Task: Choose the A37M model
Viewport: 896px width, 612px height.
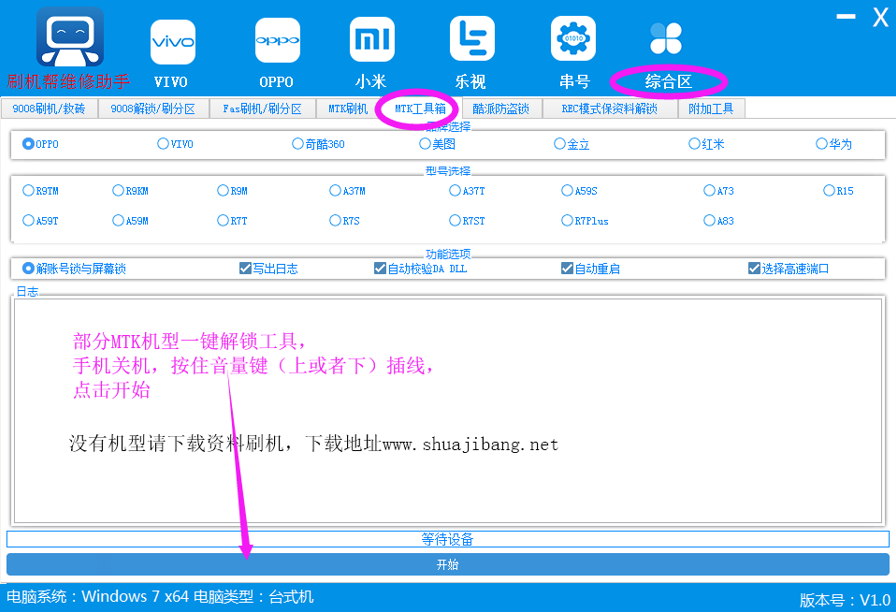Action: point(335,191)
